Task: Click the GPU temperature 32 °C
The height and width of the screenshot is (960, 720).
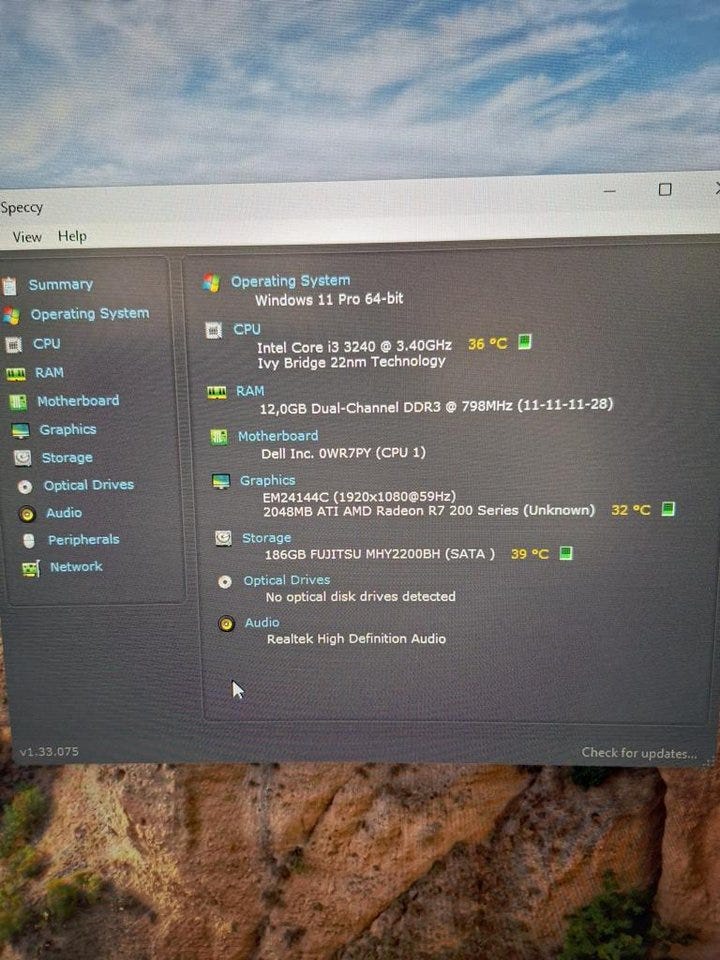Action: click(x=631, y=510)
